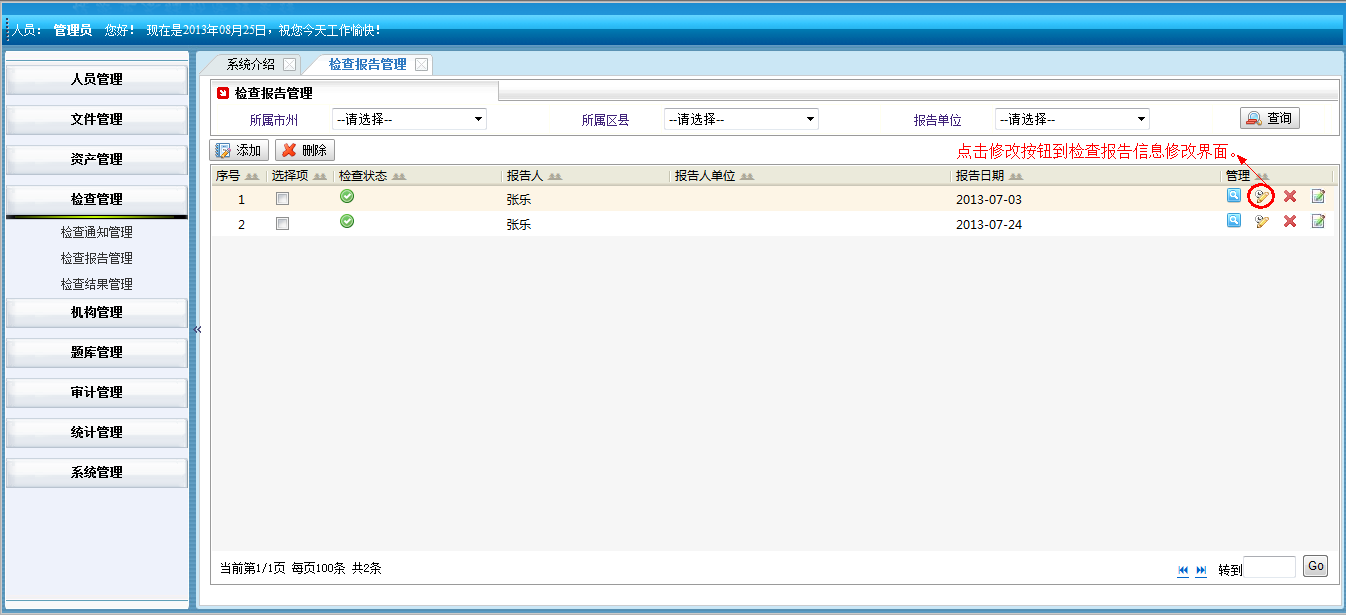Image resolution: width=1346 pixels, height=615 pixels.
Task: Expand the 统计管理 menu
Action: pyautogui.click(x=97, y=433)
